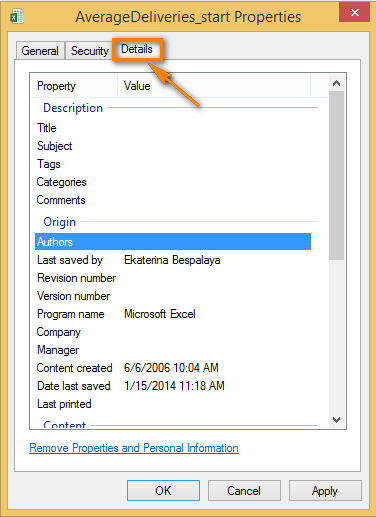Select the Revision number row
Screen dimensions: 376x517
pyautogui.click(x=173, y=278)
